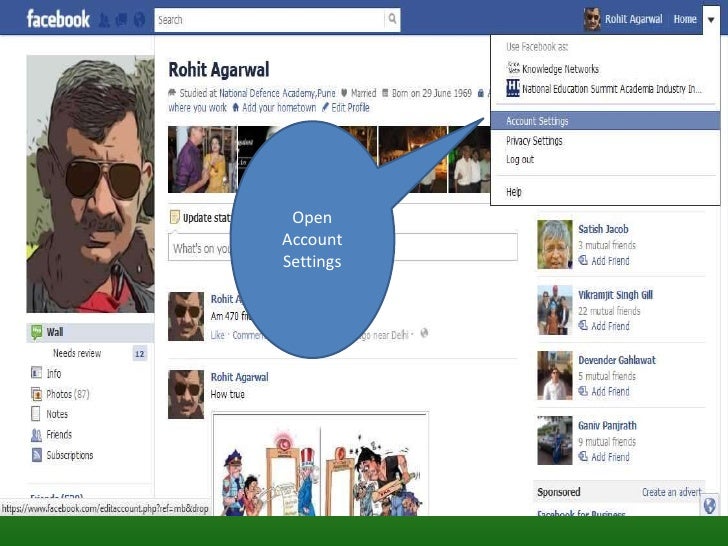This screenshot has width=728, height=546.
Task: Click the Notes page icon
Action: click(36, 413)
